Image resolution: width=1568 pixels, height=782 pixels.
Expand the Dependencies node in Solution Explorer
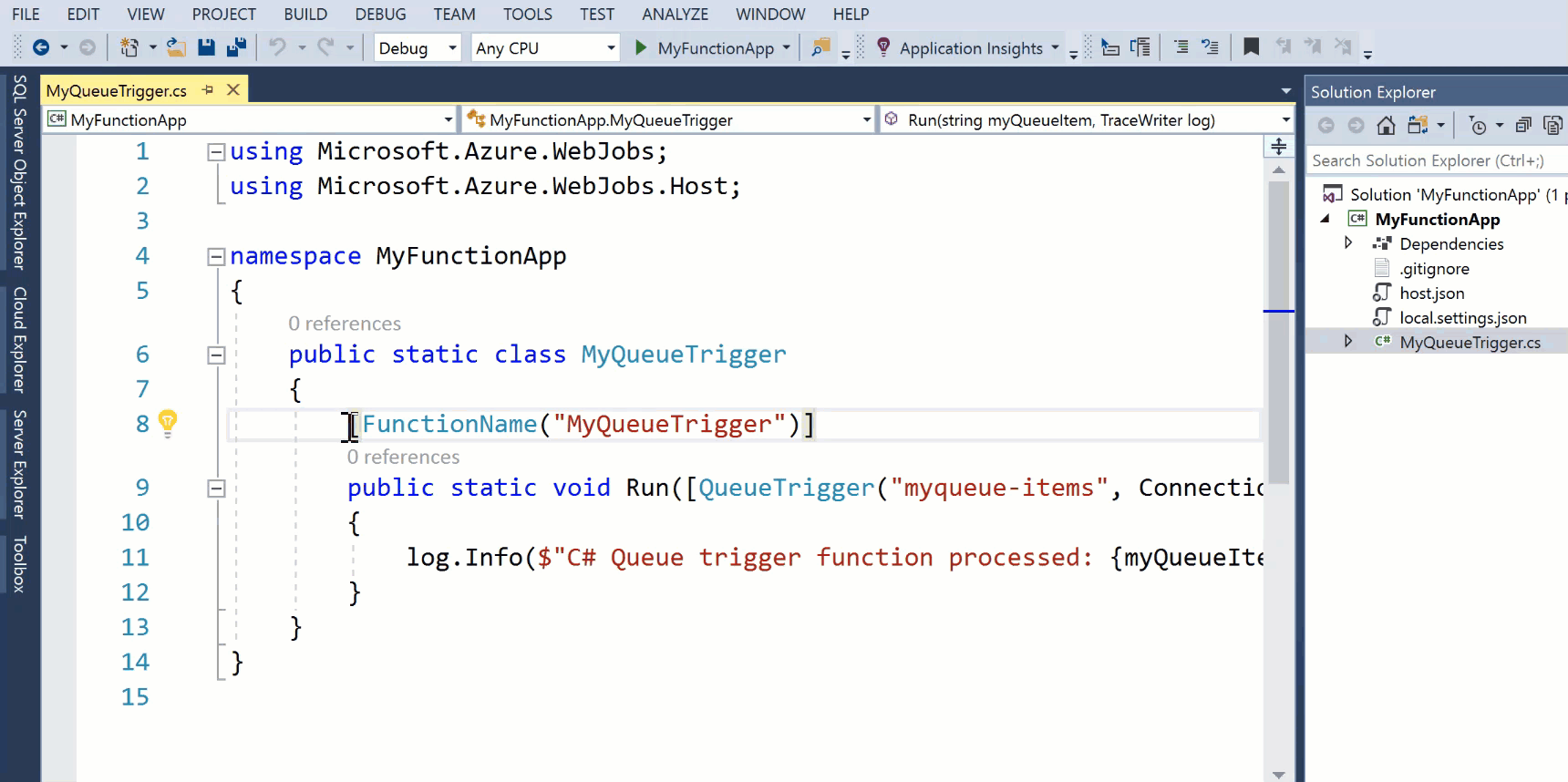(1348, 243)
